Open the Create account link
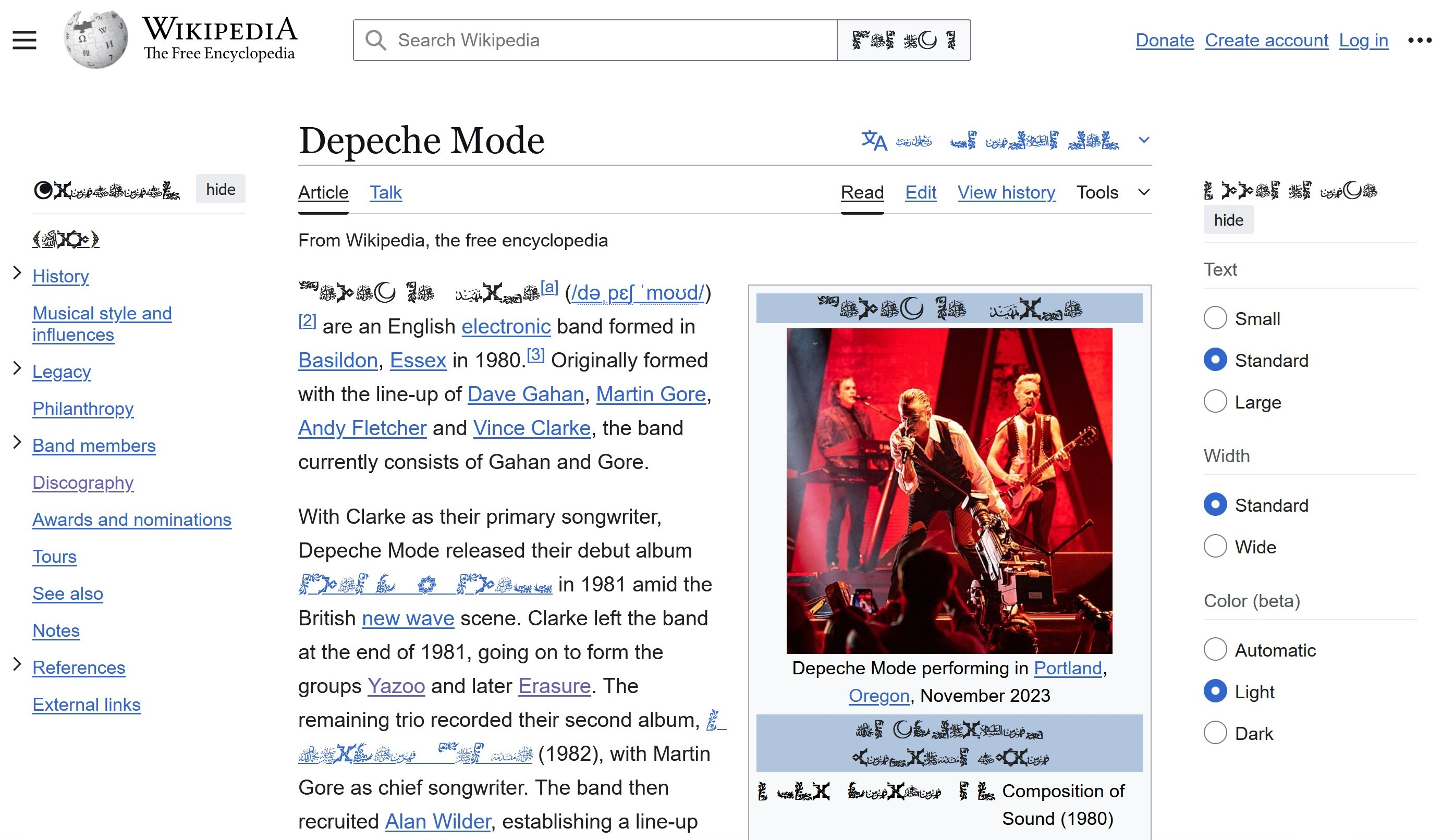The image size is (1454, 840). coord(1266,40)
